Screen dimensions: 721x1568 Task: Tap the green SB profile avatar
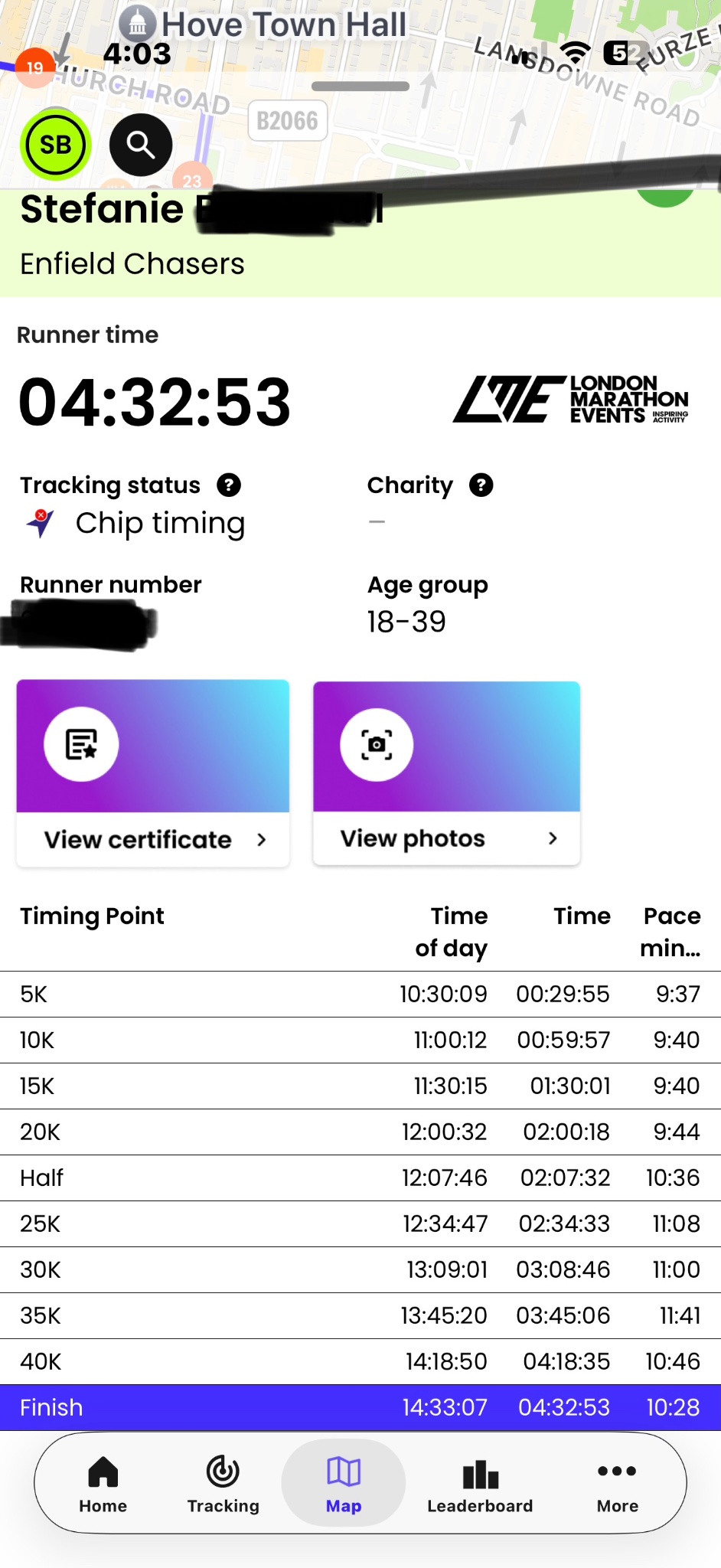[x=56, y=145]
